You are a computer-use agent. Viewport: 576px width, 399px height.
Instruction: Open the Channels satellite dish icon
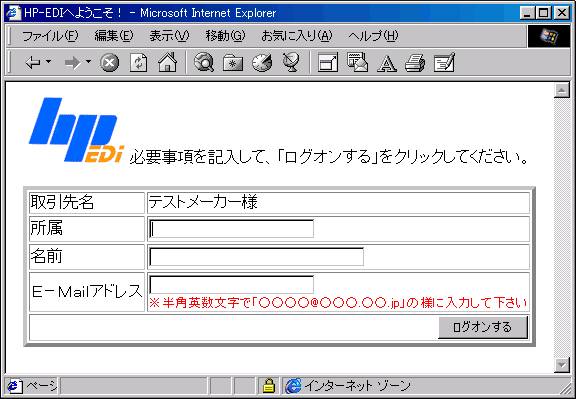coord(291,62)
